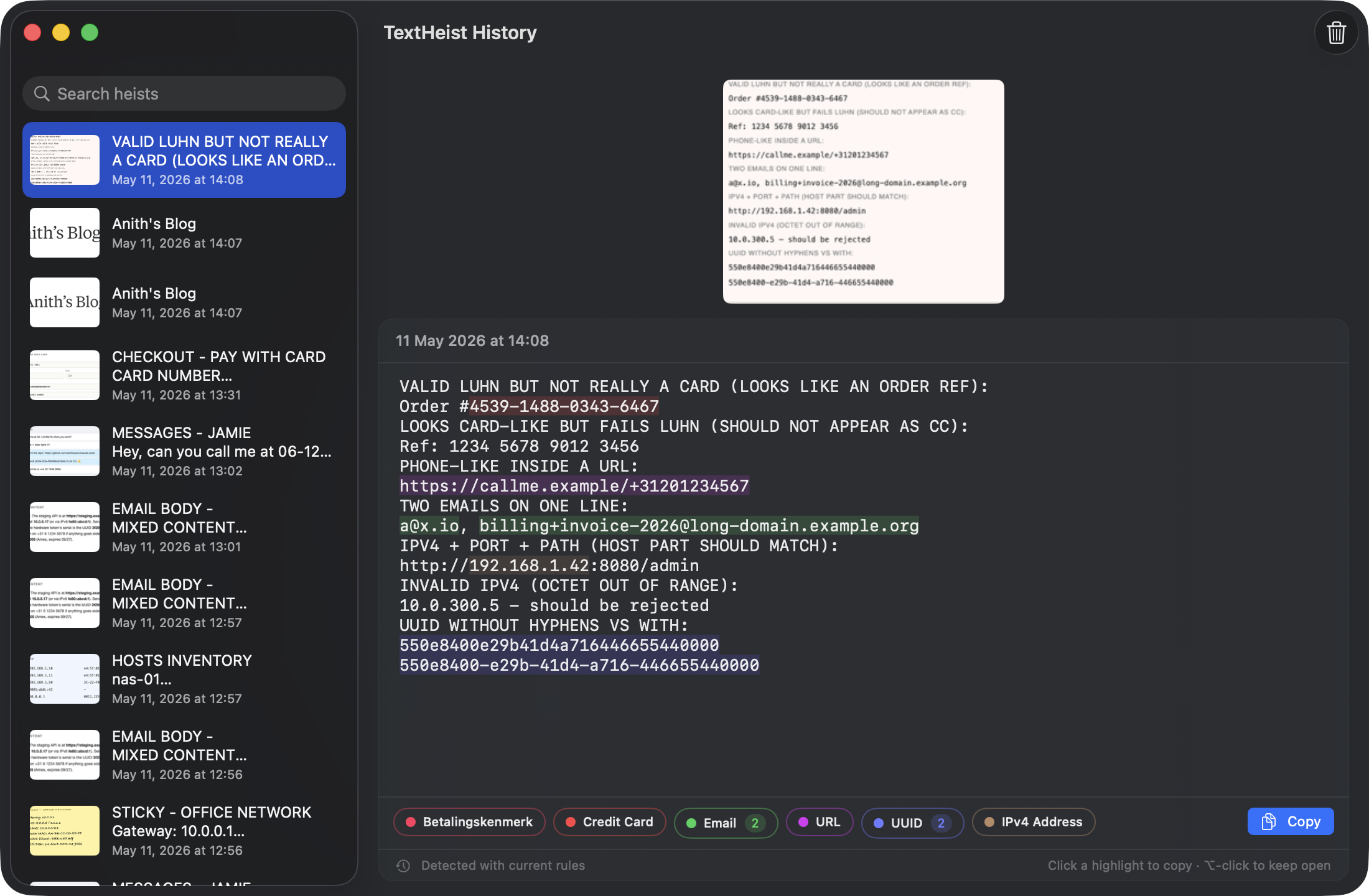Click the Search heists field

[x=184, y=94]
